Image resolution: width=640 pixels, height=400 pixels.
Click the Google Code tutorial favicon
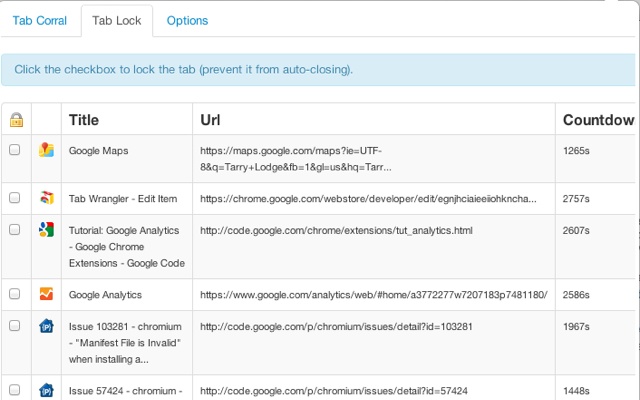(47, 230)
